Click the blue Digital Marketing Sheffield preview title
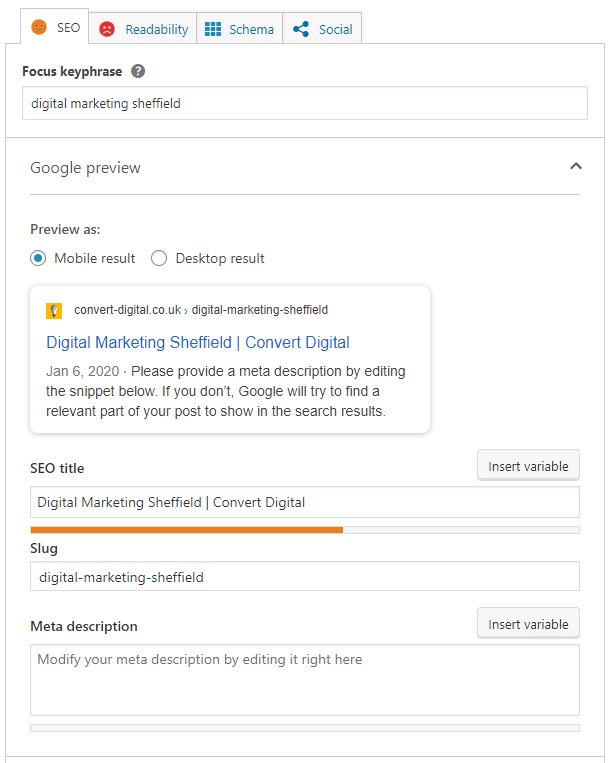This screenshot has width=610, height=763. click(198, 342)
